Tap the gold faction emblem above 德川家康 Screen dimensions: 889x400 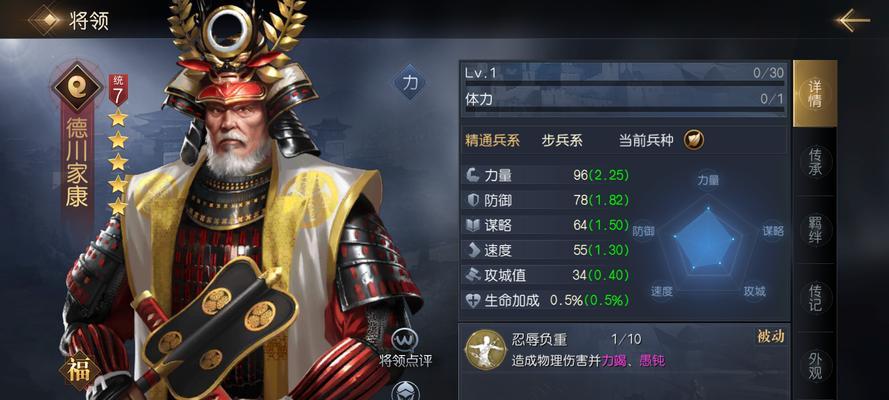(78, 86)
